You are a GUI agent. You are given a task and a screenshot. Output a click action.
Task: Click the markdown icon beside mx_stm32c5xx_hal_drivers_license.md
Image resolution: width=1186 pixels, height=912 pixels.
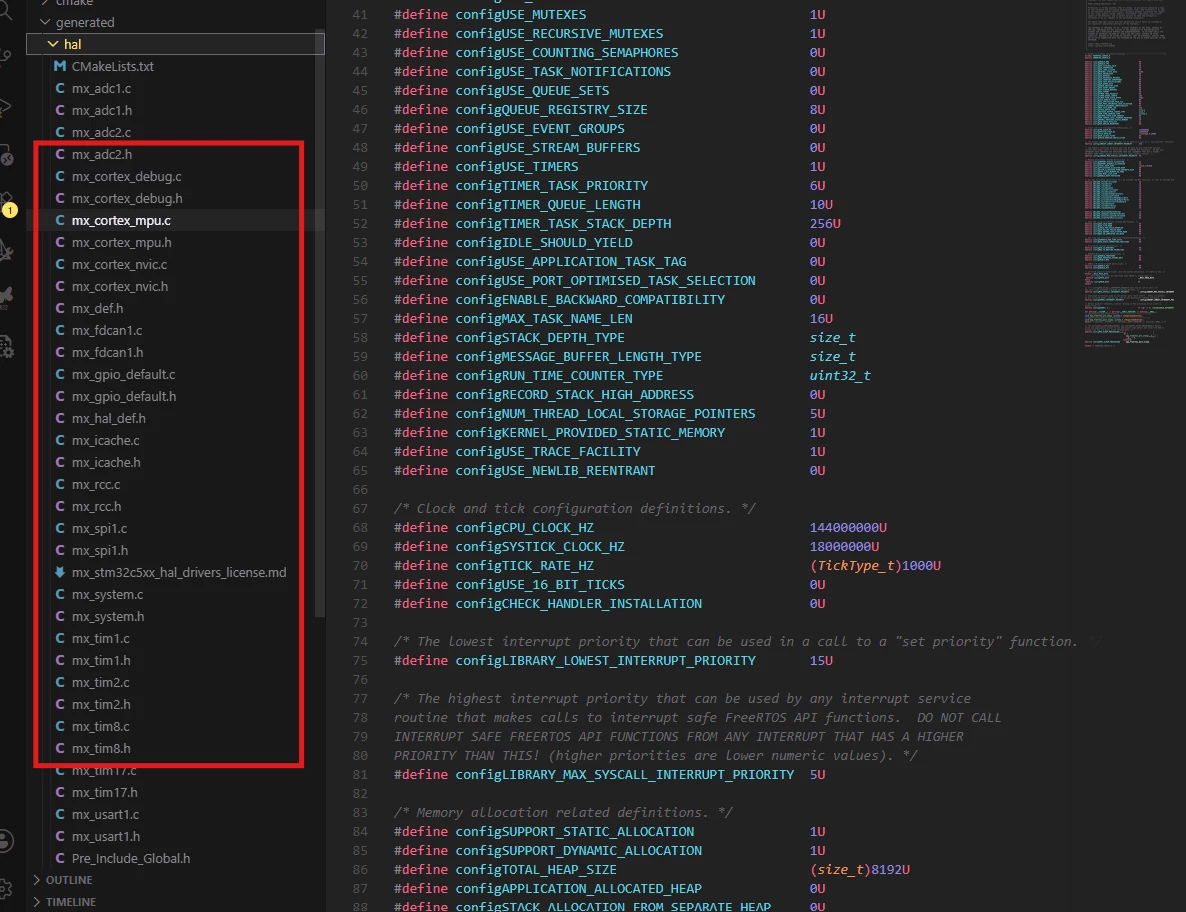pyautogui.click(x=60, y=572)
